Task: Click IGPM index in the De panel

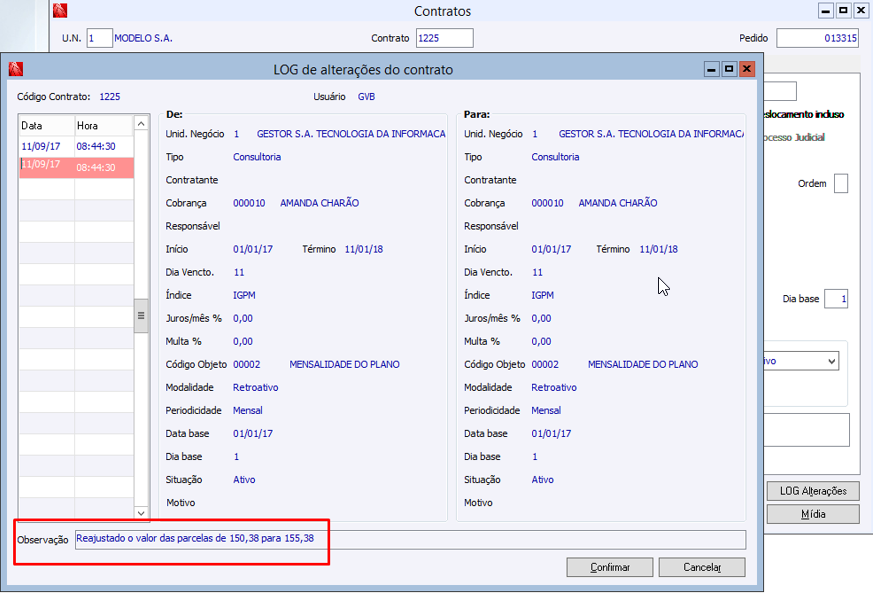Action: pos(244,295)
